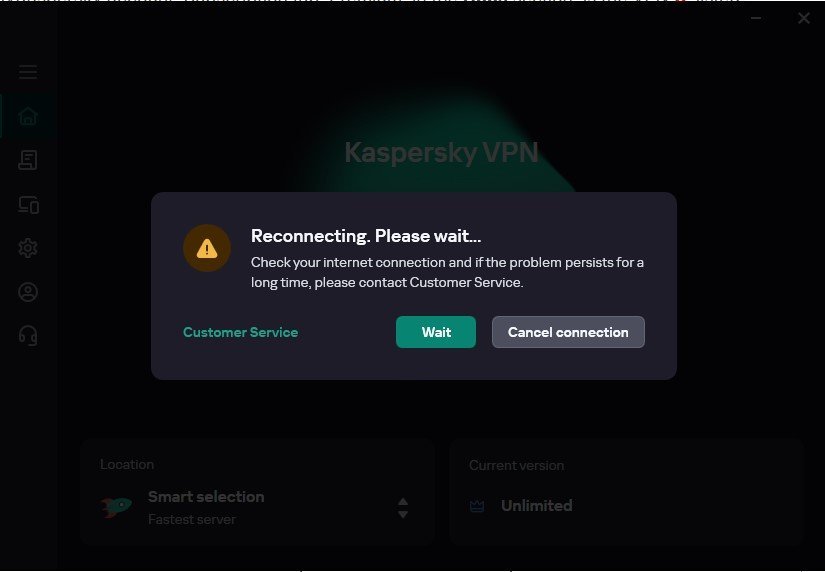Click the Cancel connection button
825x572 pixels.
coord(568,332)
